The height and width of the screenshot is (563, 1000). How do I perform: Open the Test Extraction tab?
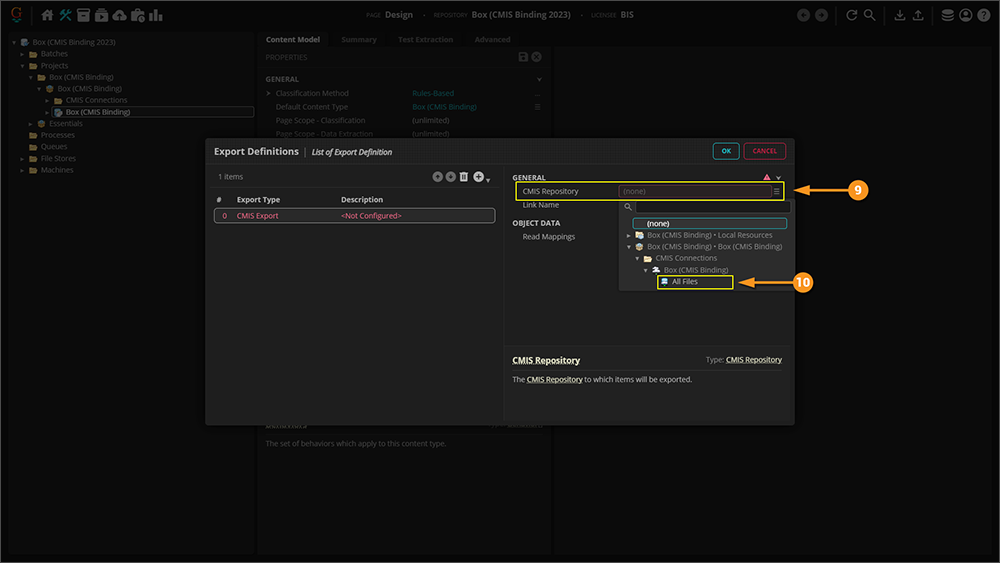click(425, 40)
